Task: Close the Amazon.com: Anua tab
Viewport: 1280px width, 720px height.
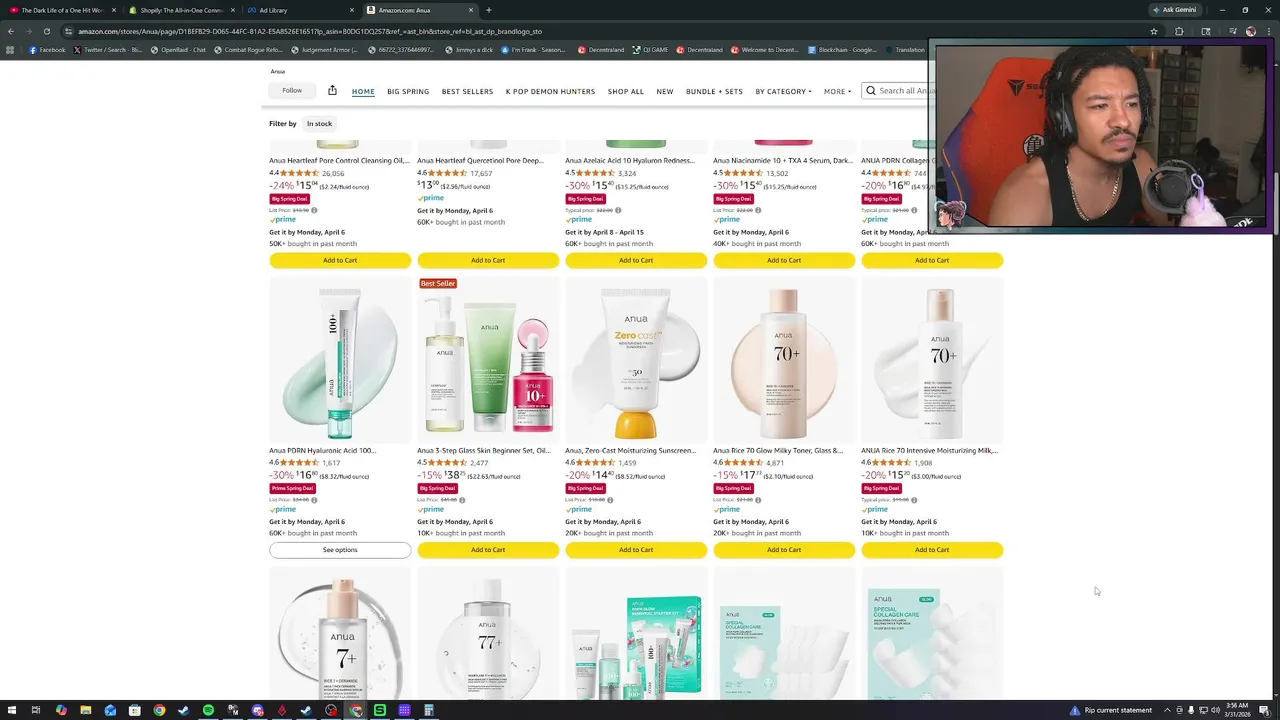Action: coord(471,10)
